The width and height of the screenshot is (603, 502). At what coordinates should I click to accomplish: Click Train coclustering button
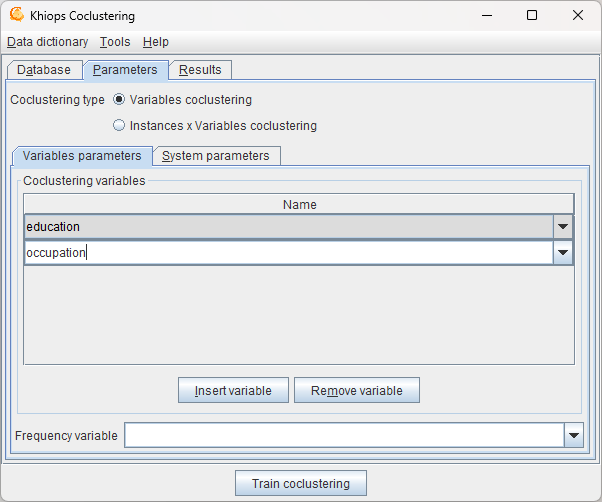click(x=301, y=483)
